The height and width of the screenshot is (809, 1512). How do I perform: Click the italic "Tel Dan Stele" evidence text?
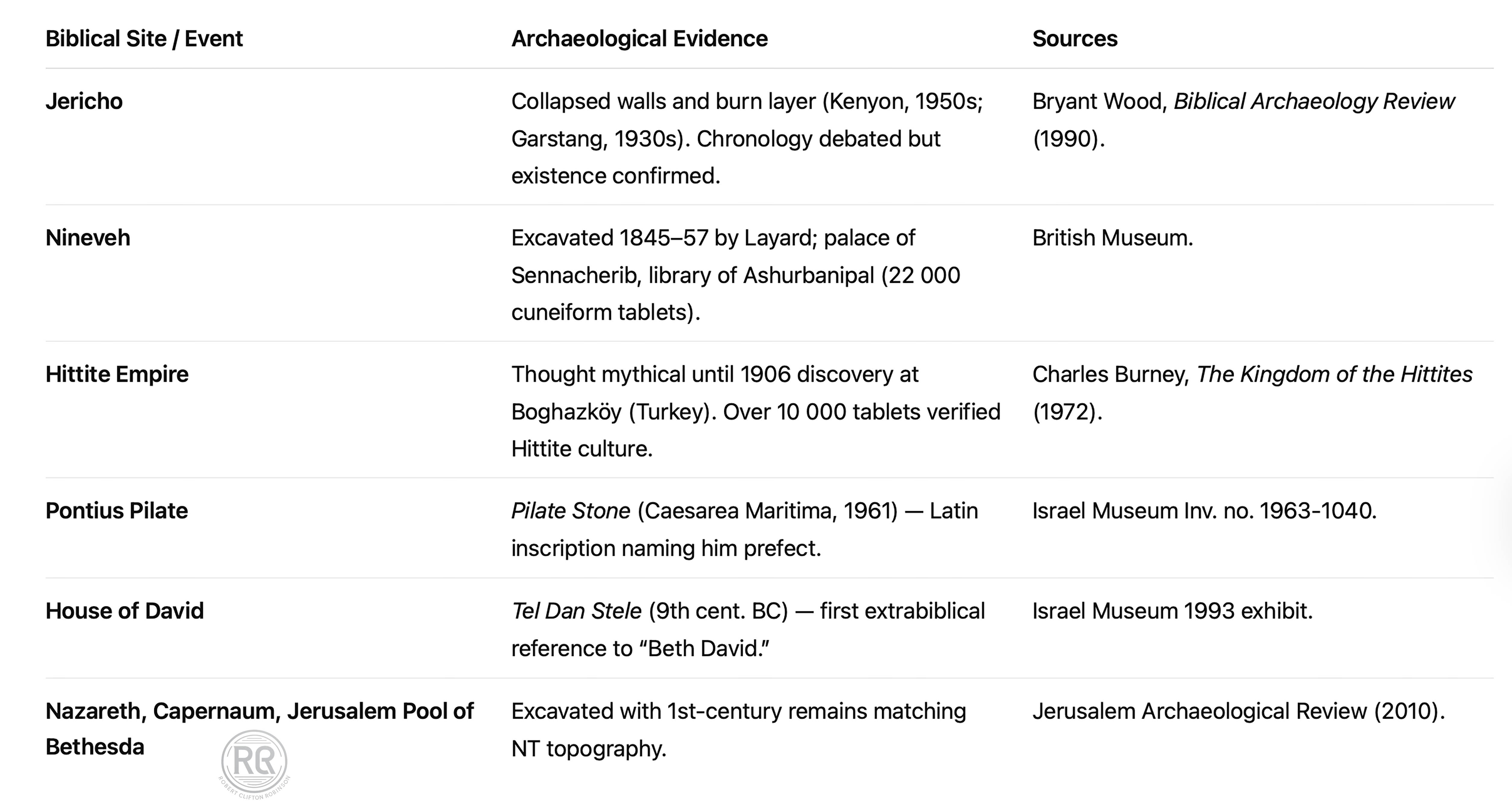(576, 611)
